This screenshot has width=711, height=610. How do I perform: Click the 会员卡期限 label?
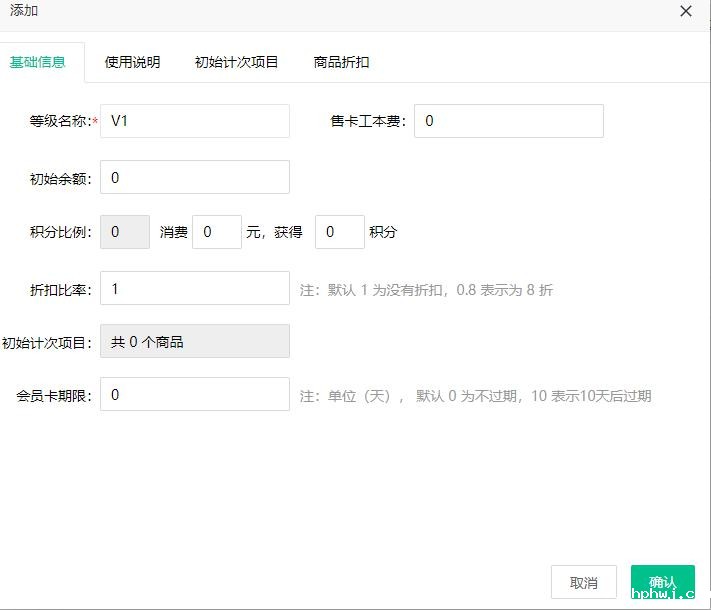pos(54,396)
